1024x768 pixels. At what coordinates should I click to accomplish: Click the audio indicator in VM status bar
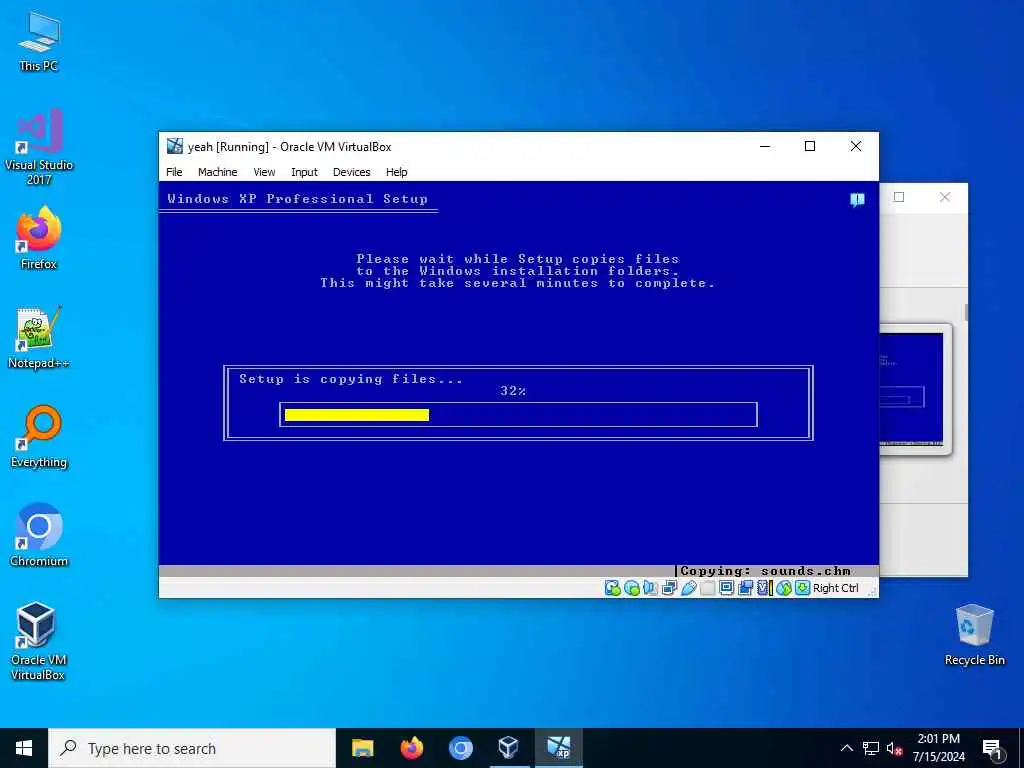pos(650,588)
